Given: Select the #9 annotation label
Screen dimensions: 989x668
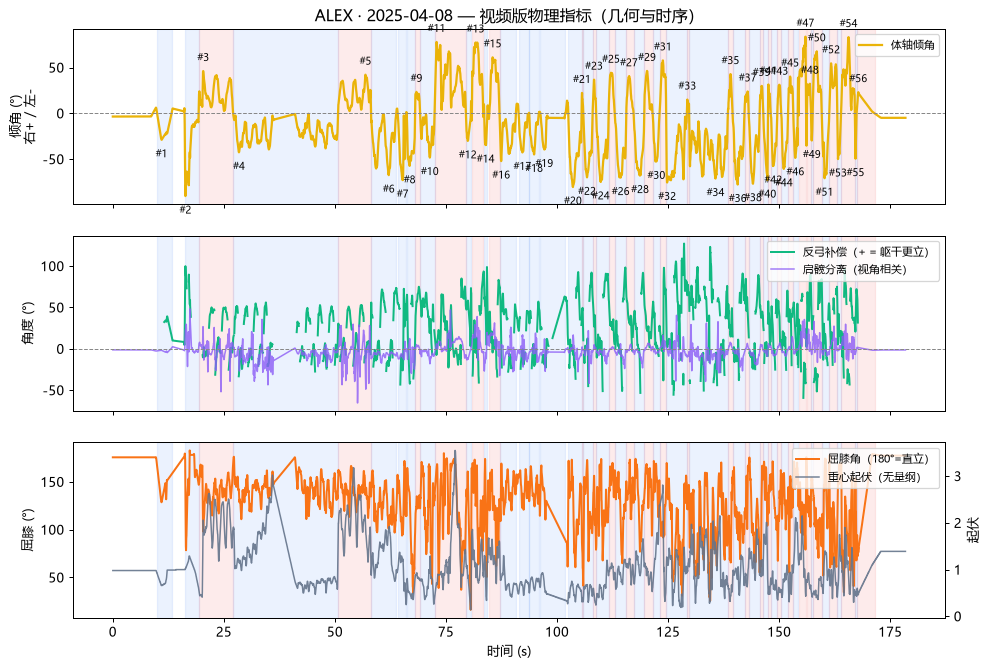Looking at the screenshot, I should click(416, 78).
